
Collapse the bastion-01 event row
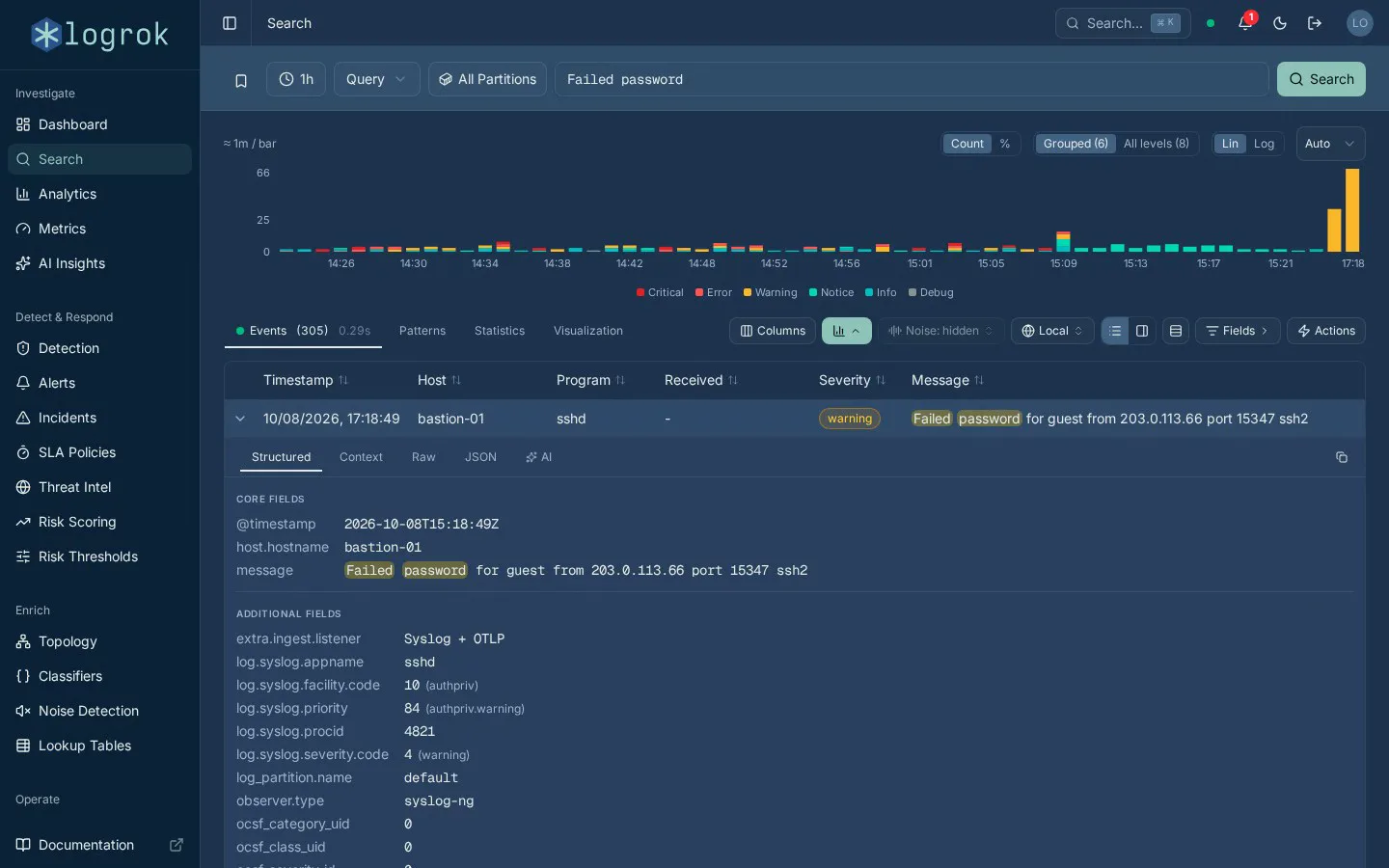pos(240,419)
